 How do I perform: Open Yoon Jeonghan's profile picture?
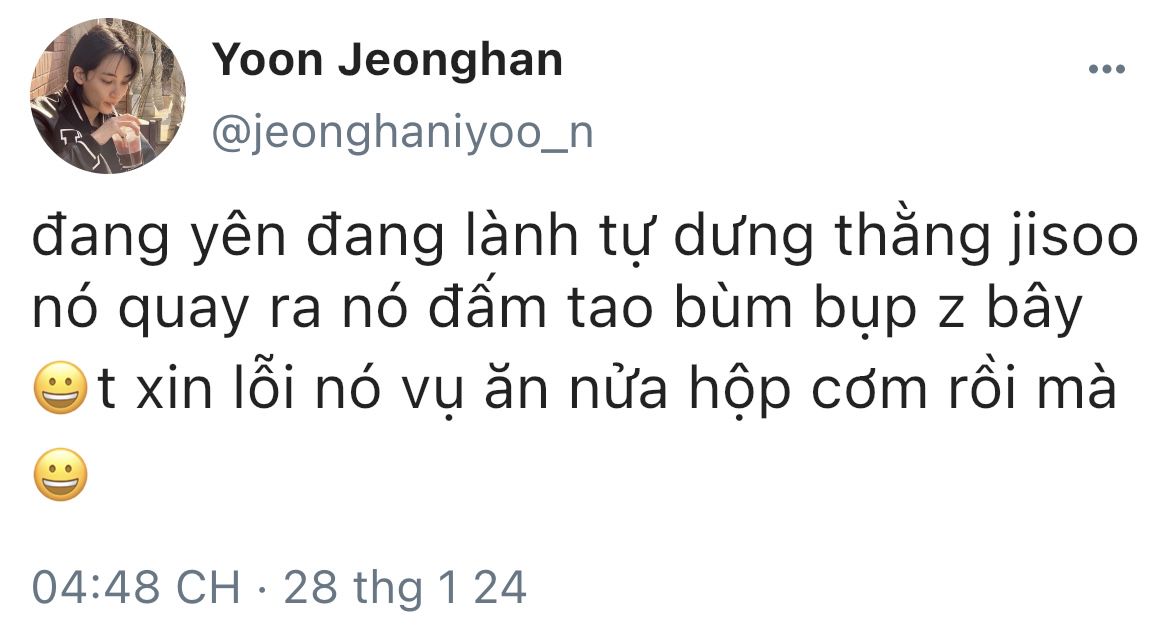click(107, 96)
